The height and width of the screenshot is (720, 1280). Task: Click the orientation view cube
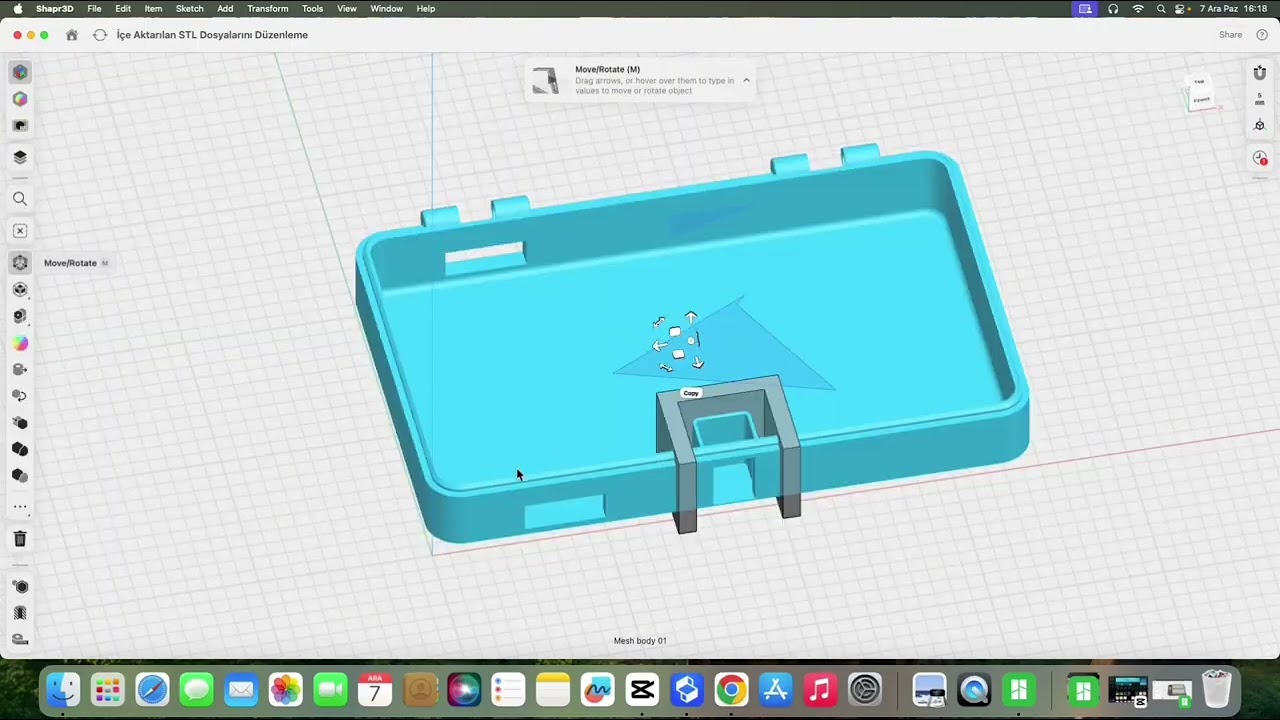coord(1200,94)
